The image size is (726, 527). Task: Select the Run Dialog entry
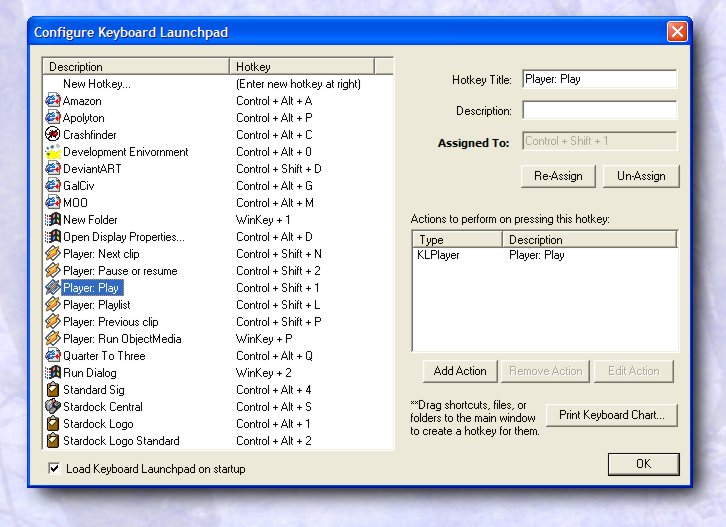90,373
